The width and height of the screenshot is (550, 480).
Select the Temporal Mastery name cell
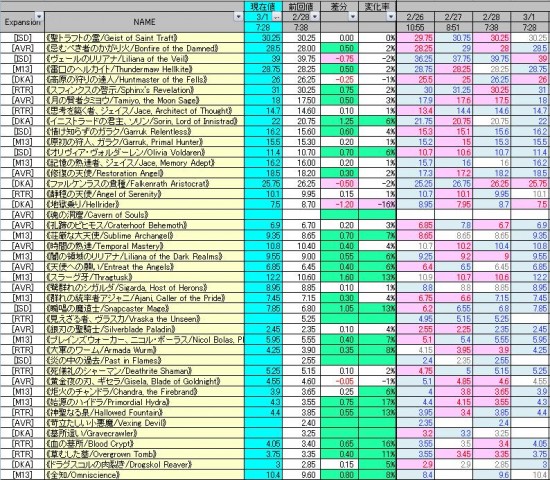coord(144,246)
